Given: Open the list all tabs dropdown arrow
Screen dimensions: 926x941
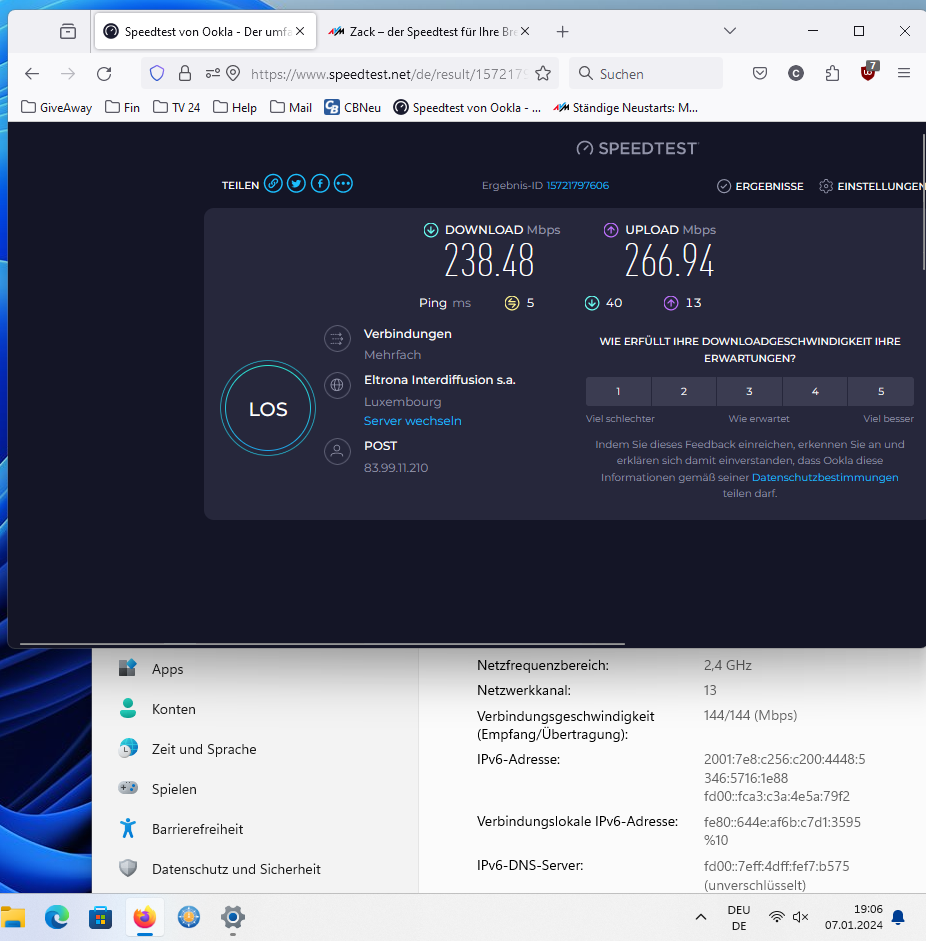Looking at the screenshot, I should 730,31.
